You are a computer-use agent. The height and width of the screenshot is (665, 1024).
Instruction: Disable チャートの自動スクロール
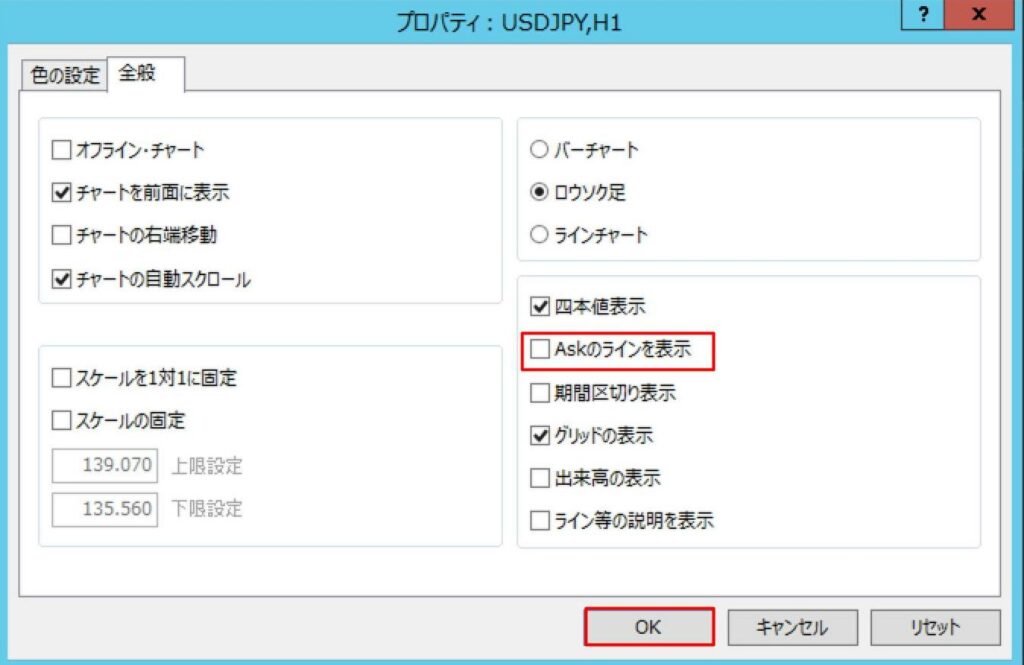(62, 280)
